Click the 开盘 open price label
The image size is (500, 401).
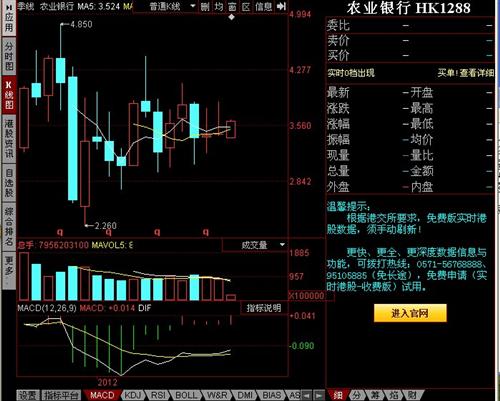pos(422,92)
